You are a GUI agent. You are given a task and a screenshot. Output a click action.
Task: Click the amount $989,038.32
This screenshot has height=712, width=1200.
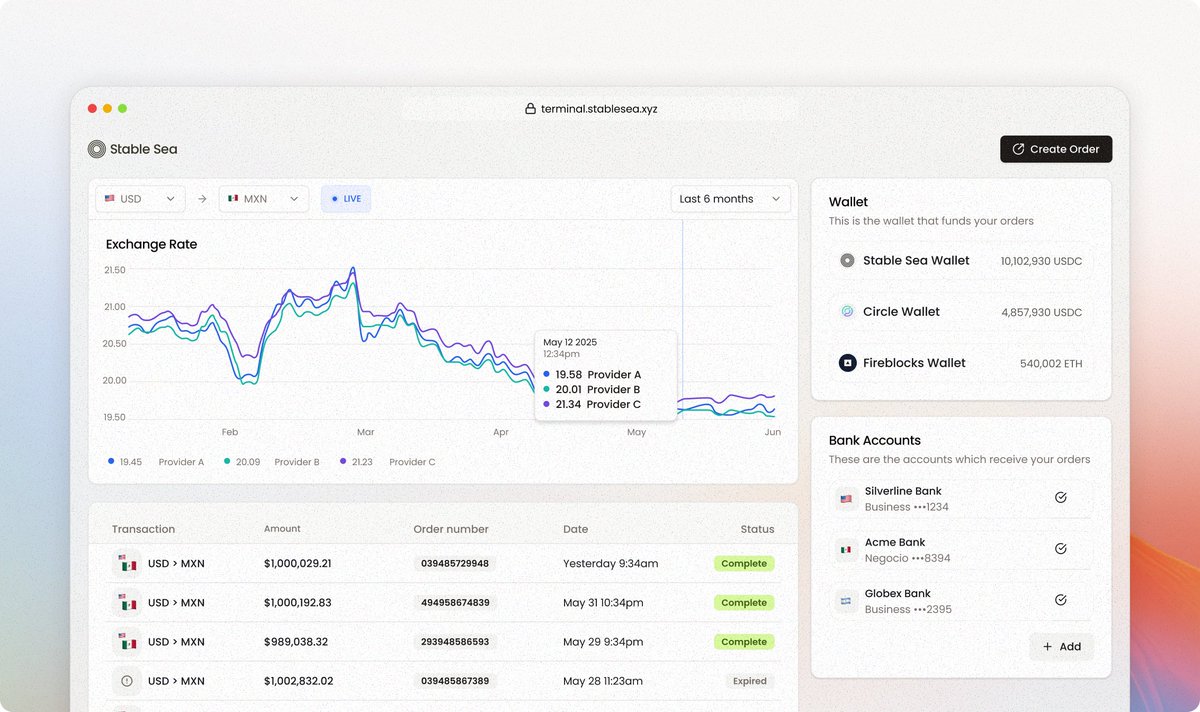tap(296, 642)
